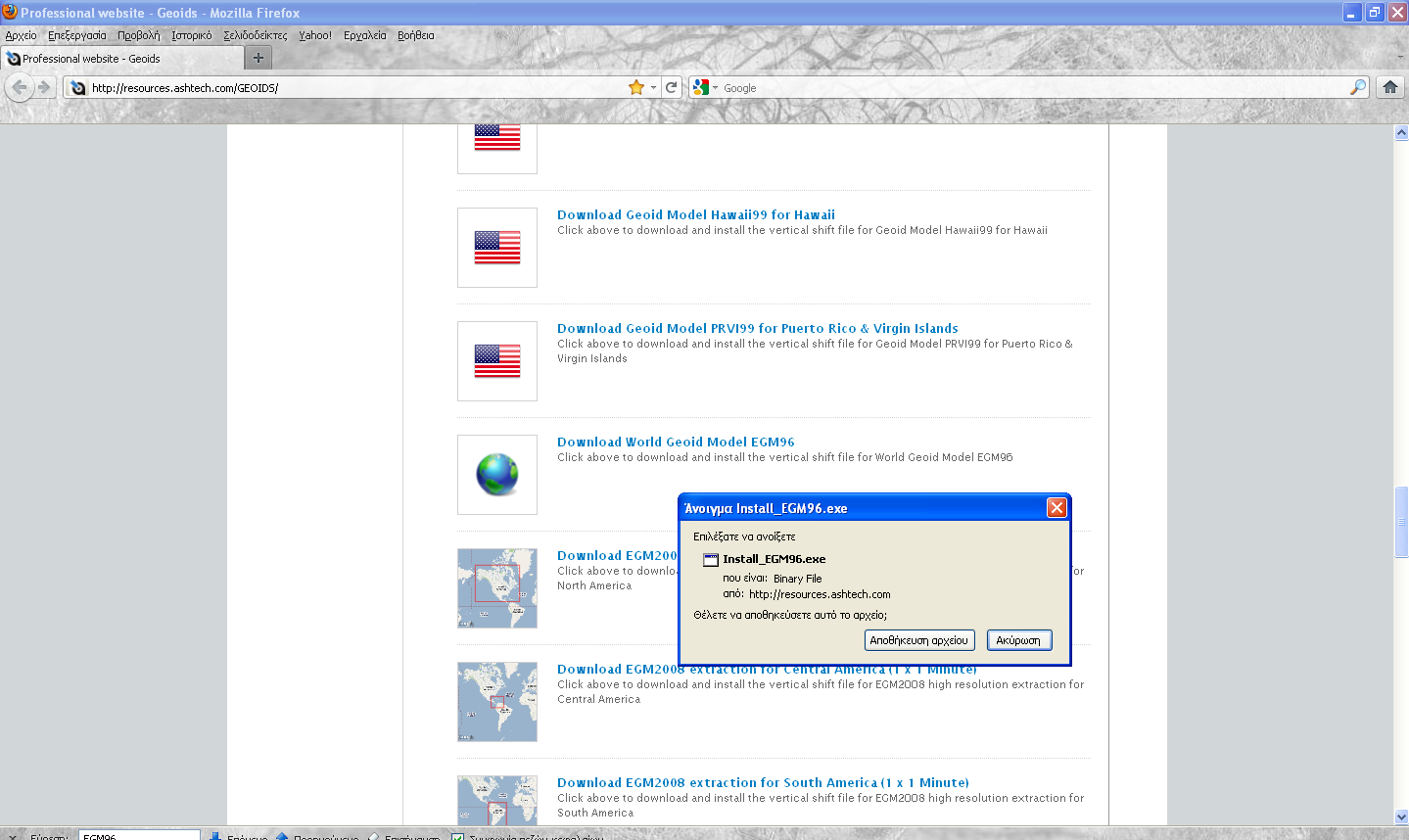Open Download Geoid Model Hawaii99 link
Image resolution: width=1409 pixels, height=840 pixels.
pyautogui.click(x=696, y=214)
